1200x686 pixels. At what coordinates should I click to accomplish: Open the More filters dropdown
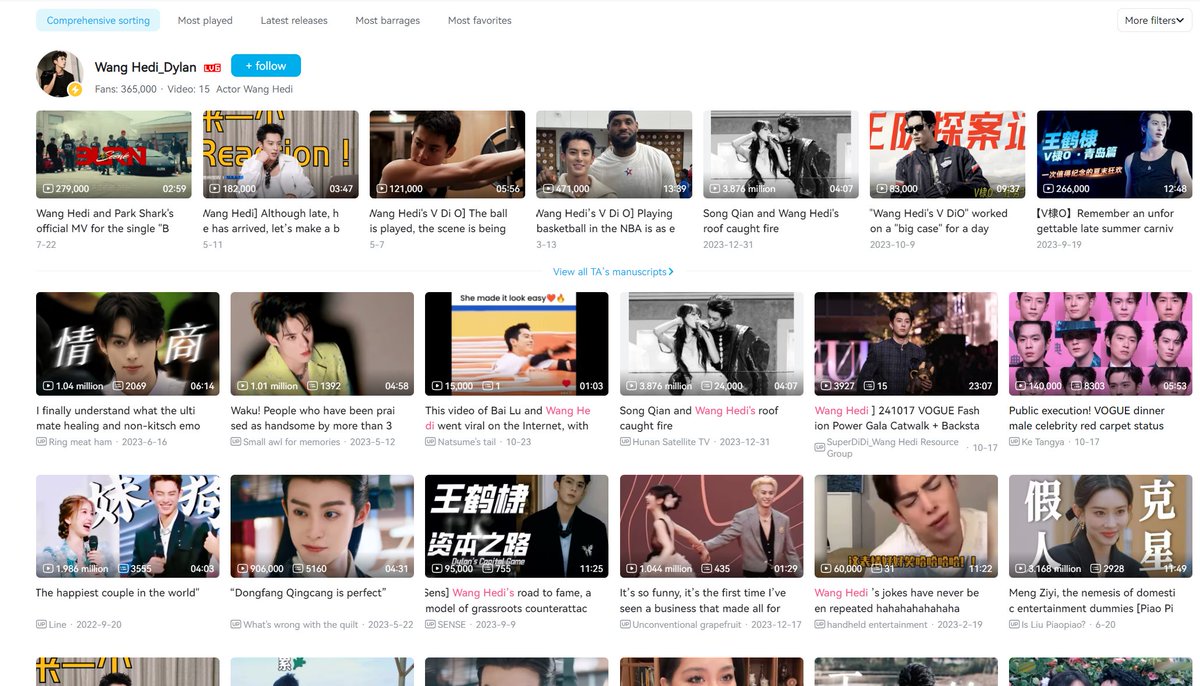click(x=1153, y=19)
